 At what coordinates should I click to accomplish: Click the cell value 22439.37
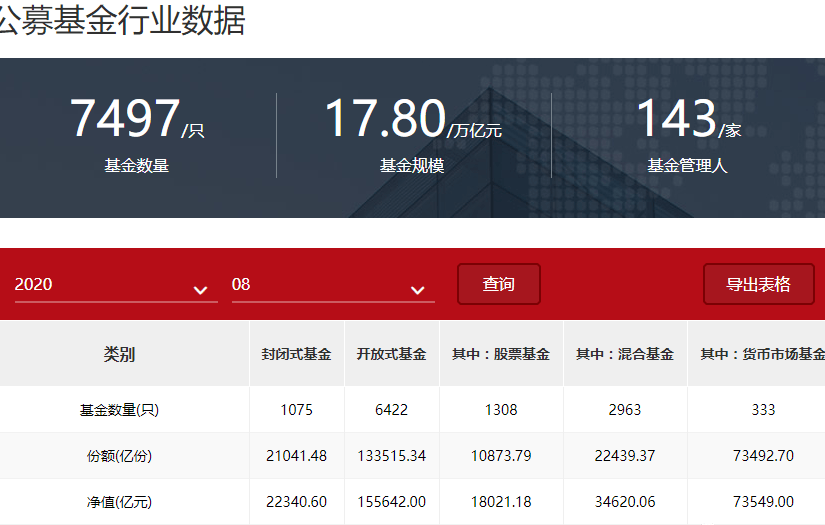625,456
